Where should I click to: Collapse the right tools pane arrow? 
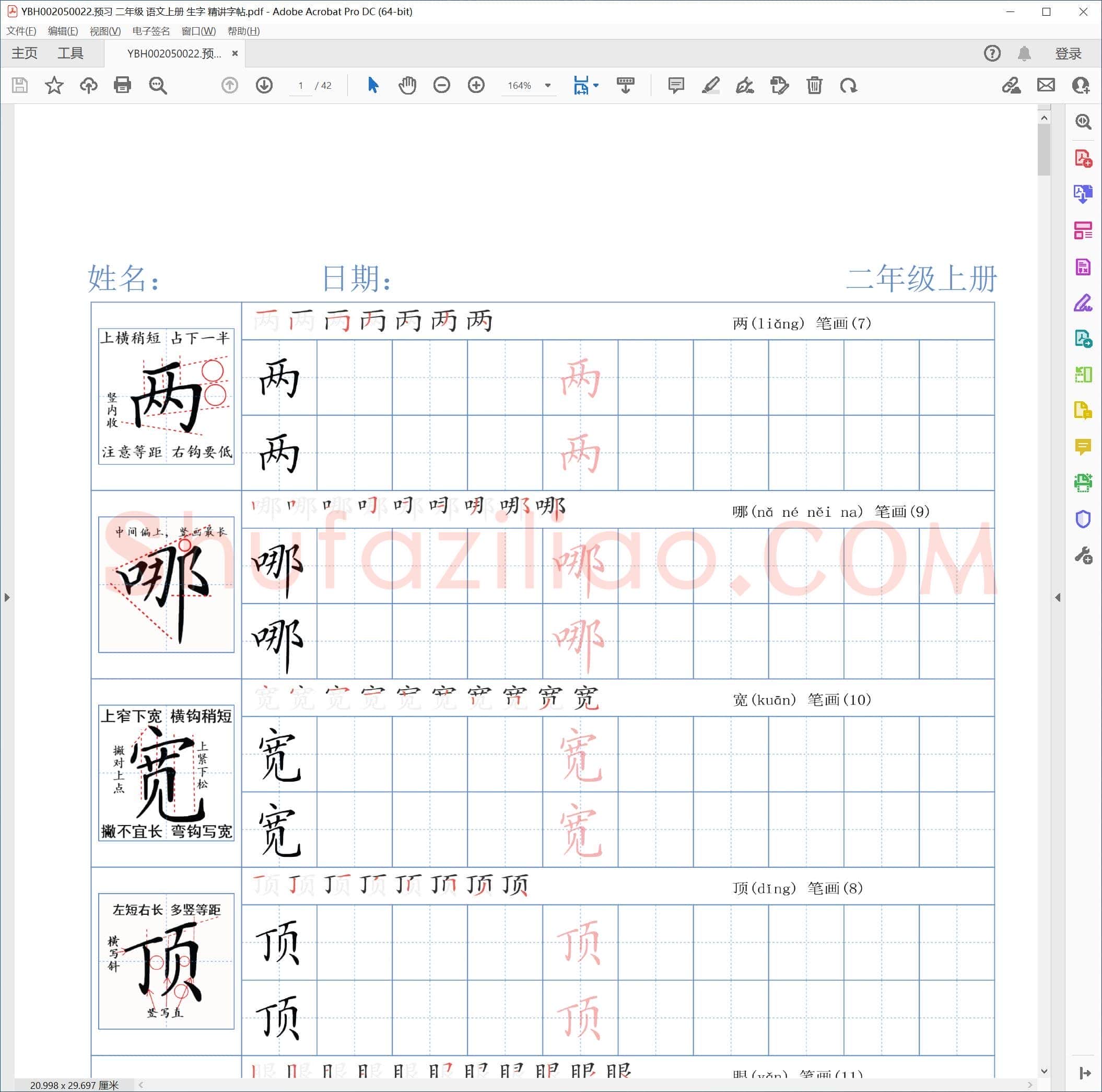[x=1058, y=597]
